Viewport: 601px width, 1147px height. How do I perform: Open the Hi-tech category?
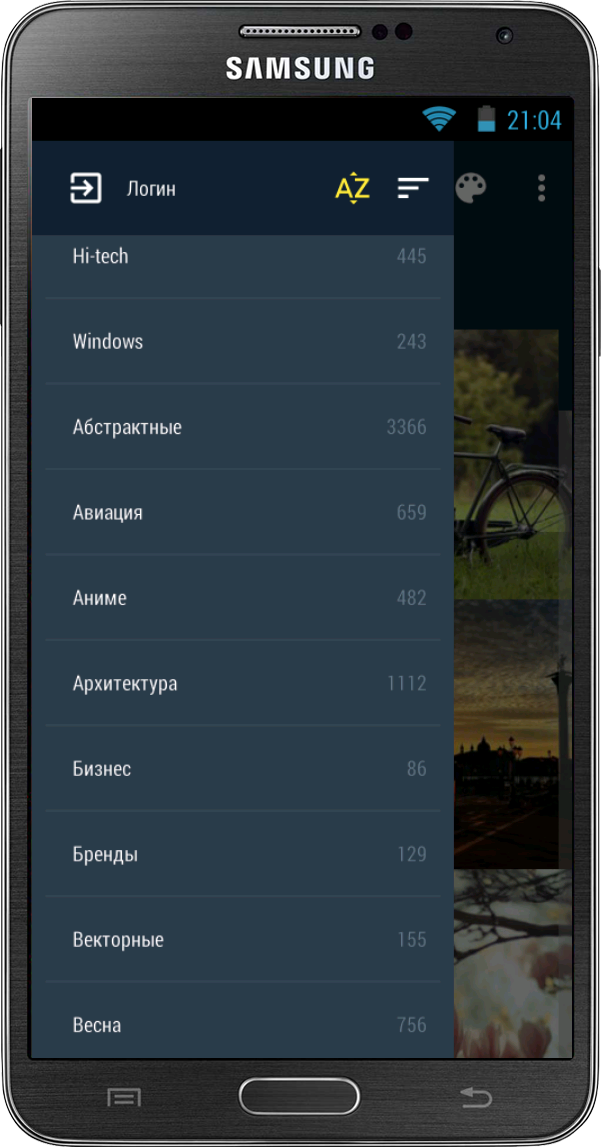tap(243, 256)
